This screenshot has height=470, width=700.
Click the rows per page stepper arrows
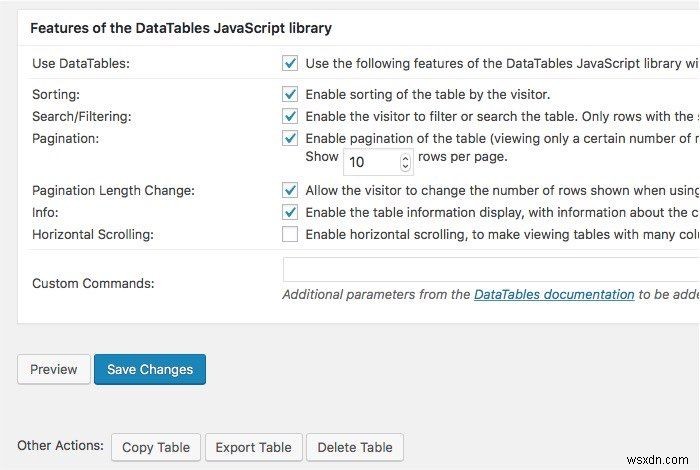(405, 161)
